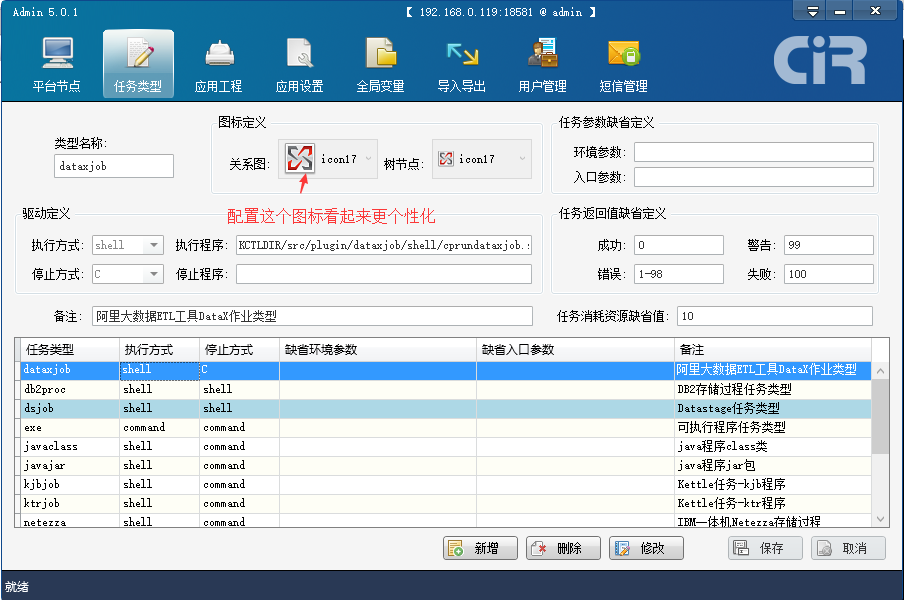
Task: Click the 任务消耗资源缺省值 field showing 10
Action: tap(775, 316)
